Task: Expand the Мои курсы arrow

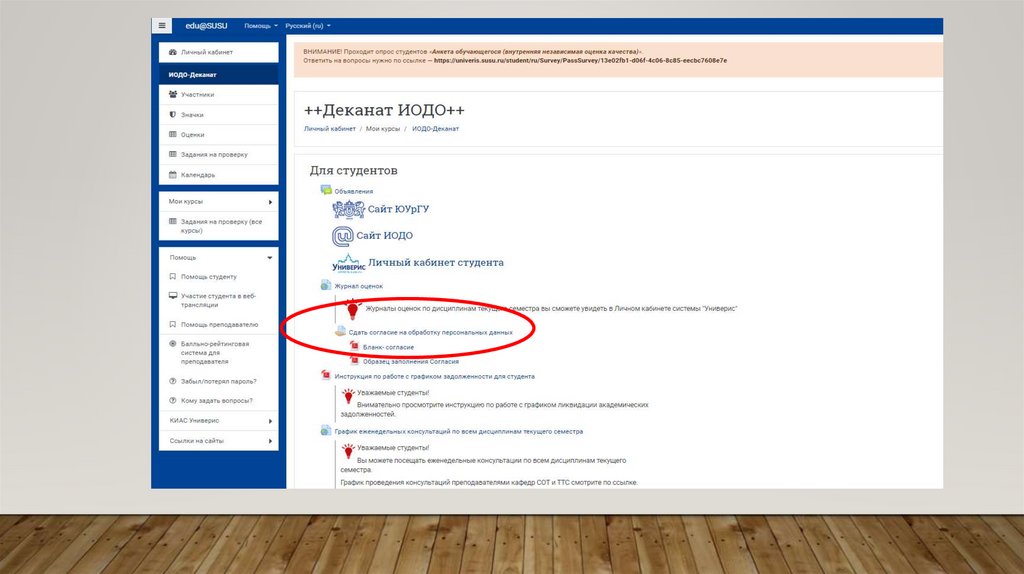Action: pyautogui.click(x=270, y=202)
